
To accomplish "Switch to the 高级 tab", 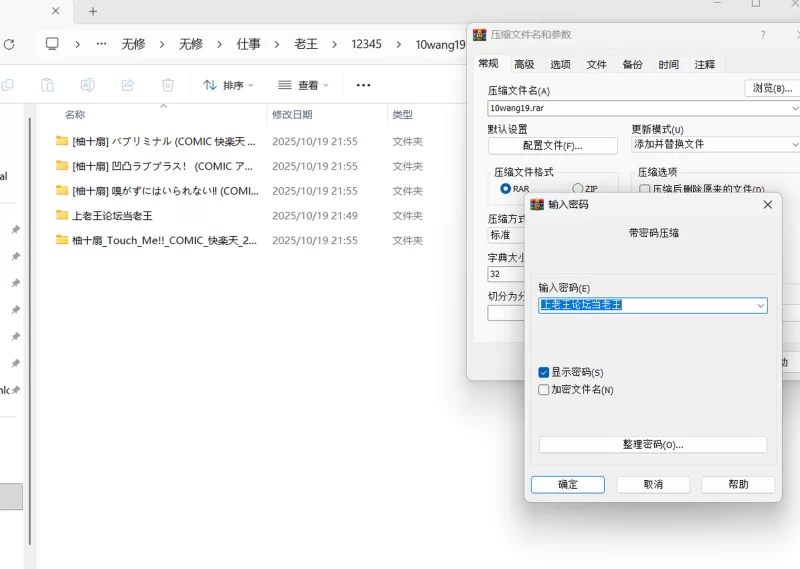I will pyautogui.click(x=524, y=64).
